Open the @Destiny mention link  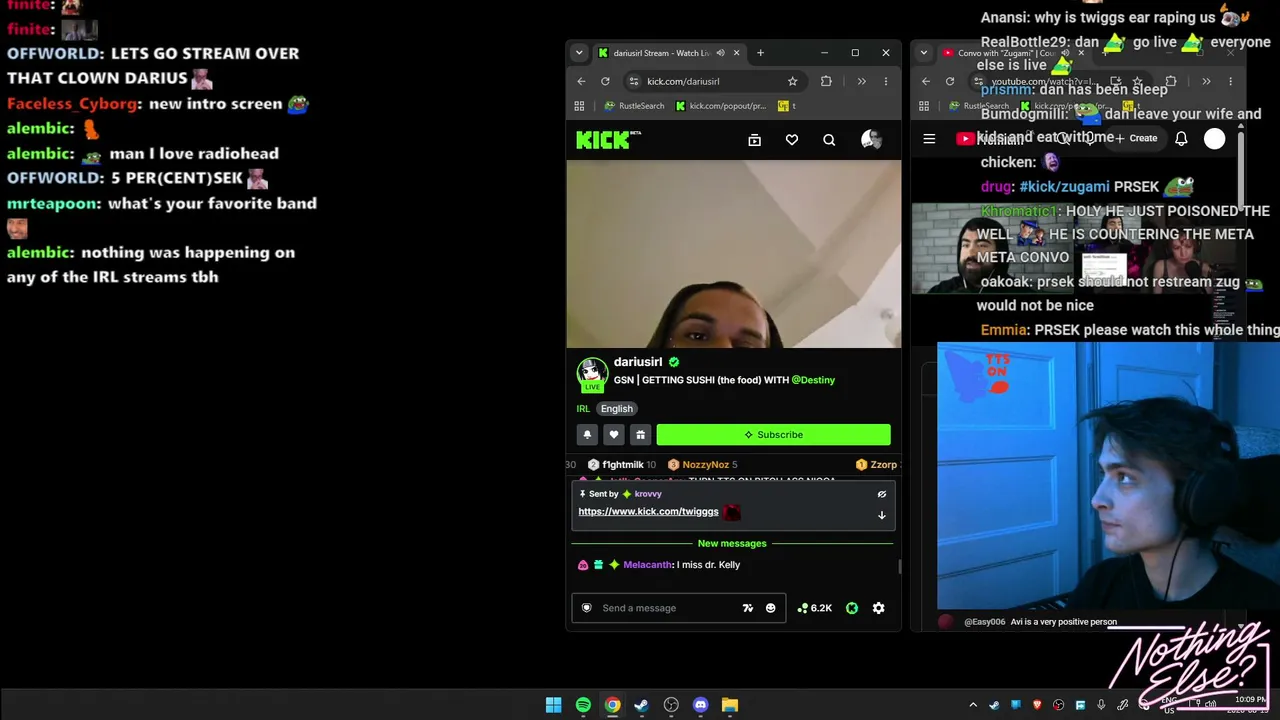813,380
